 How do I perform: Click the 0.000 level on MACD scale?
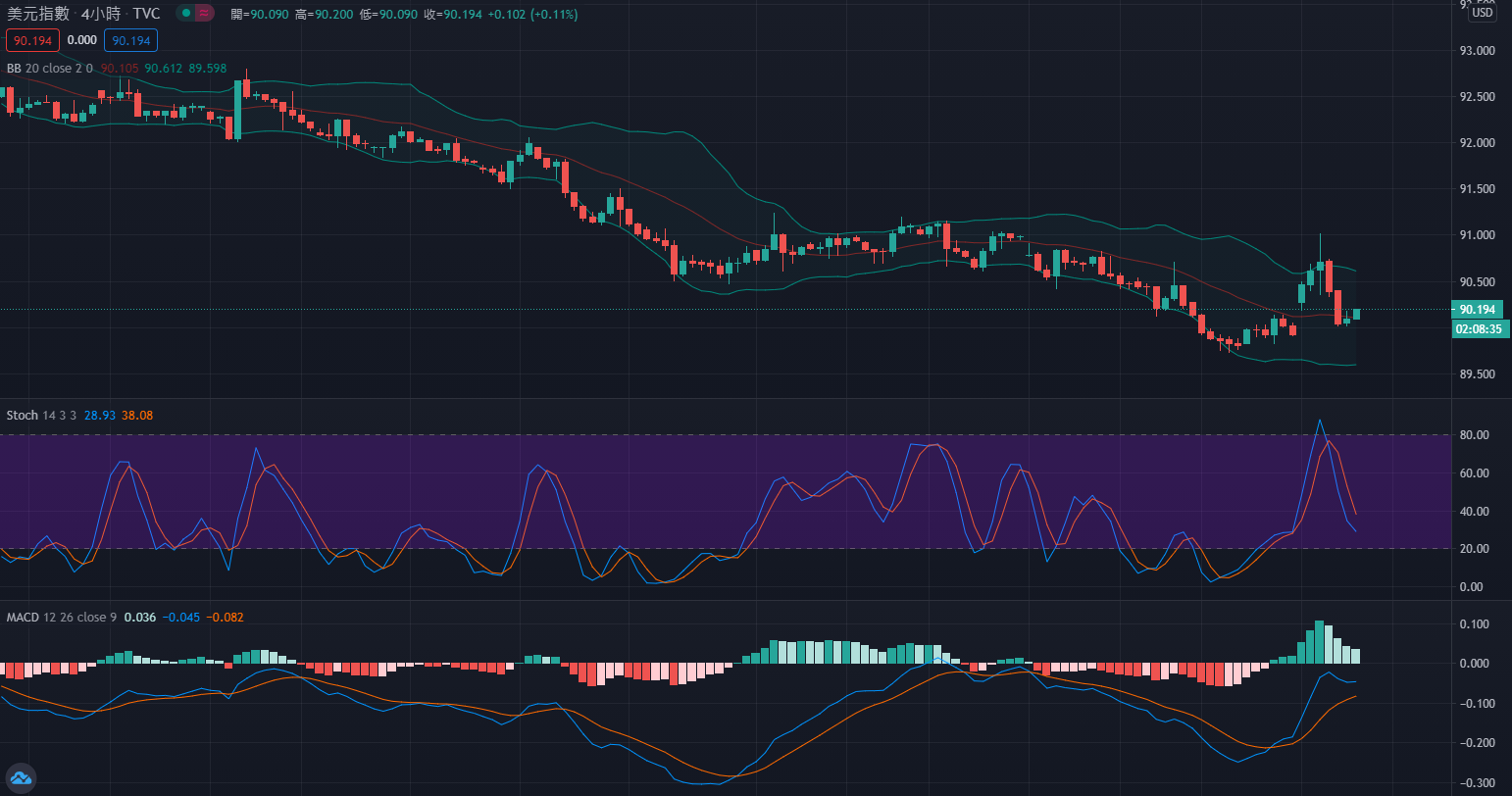[x=1475, y=664]
